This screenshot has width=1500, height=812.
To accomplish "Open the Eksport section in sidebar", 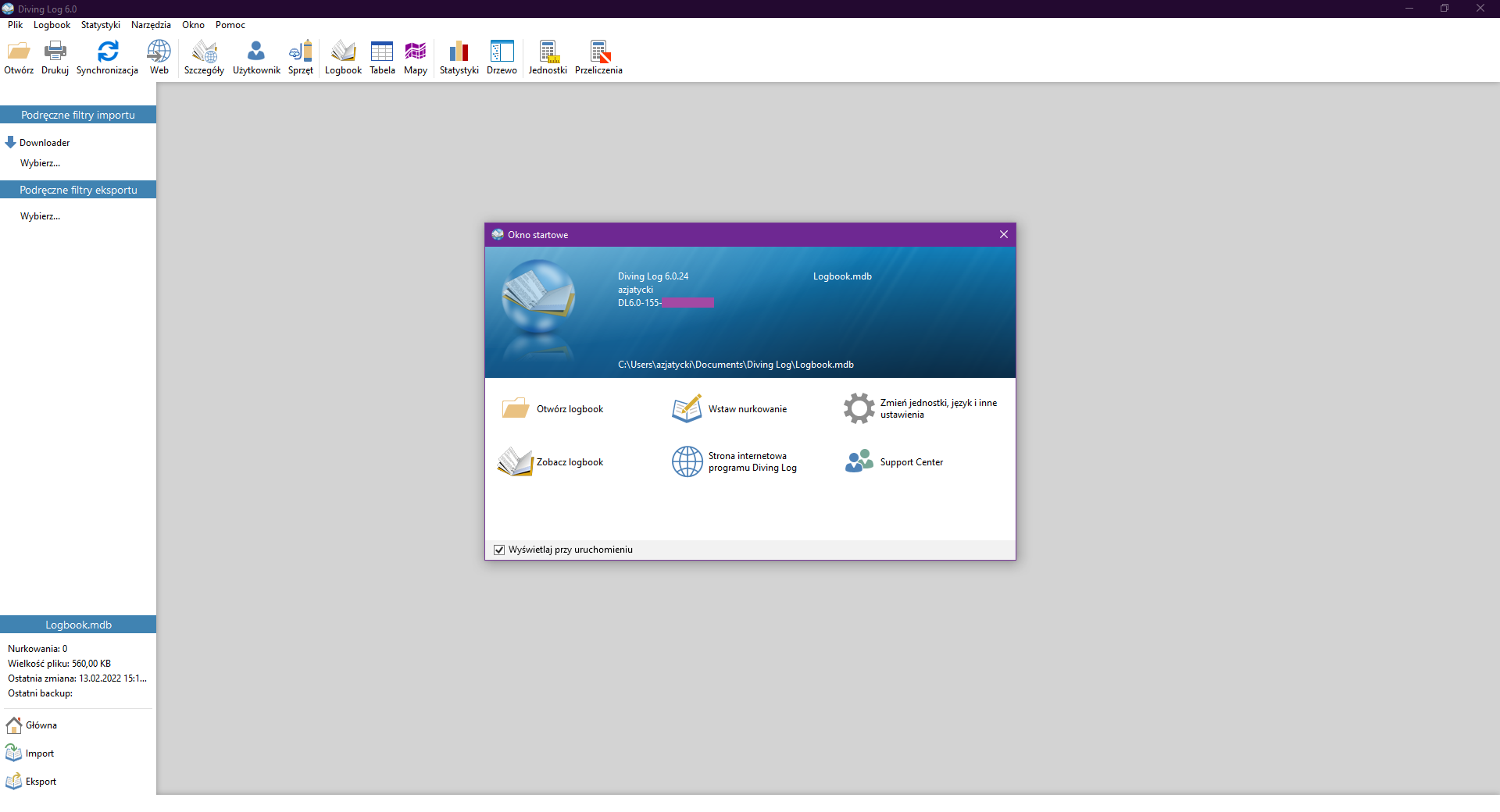I will [x=31, y=782].
